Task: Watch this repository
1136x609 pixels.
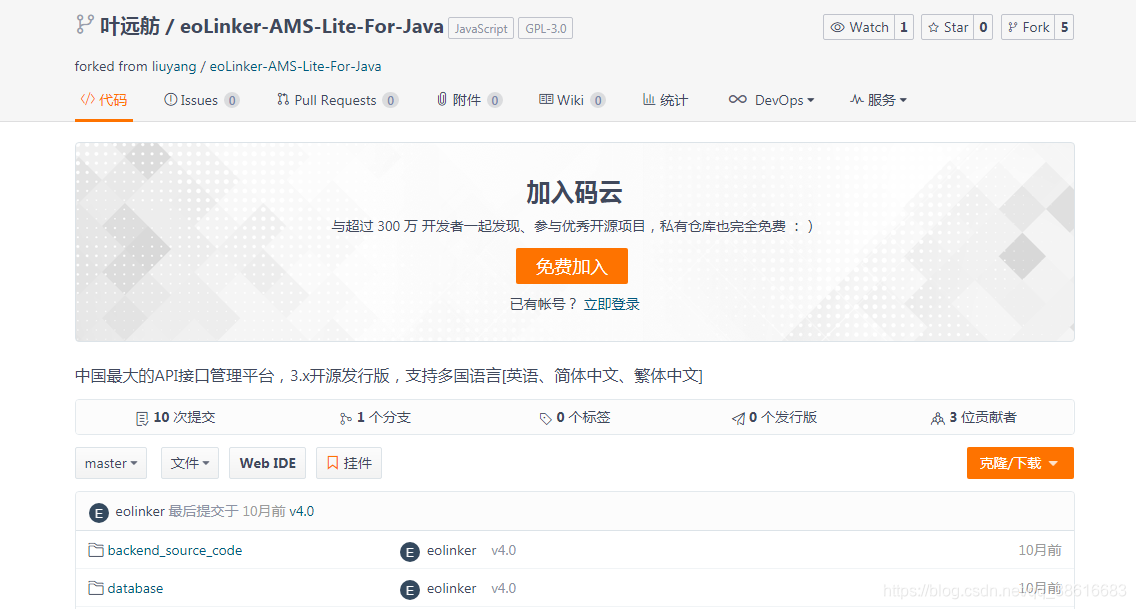Action: tap(859, 28)
